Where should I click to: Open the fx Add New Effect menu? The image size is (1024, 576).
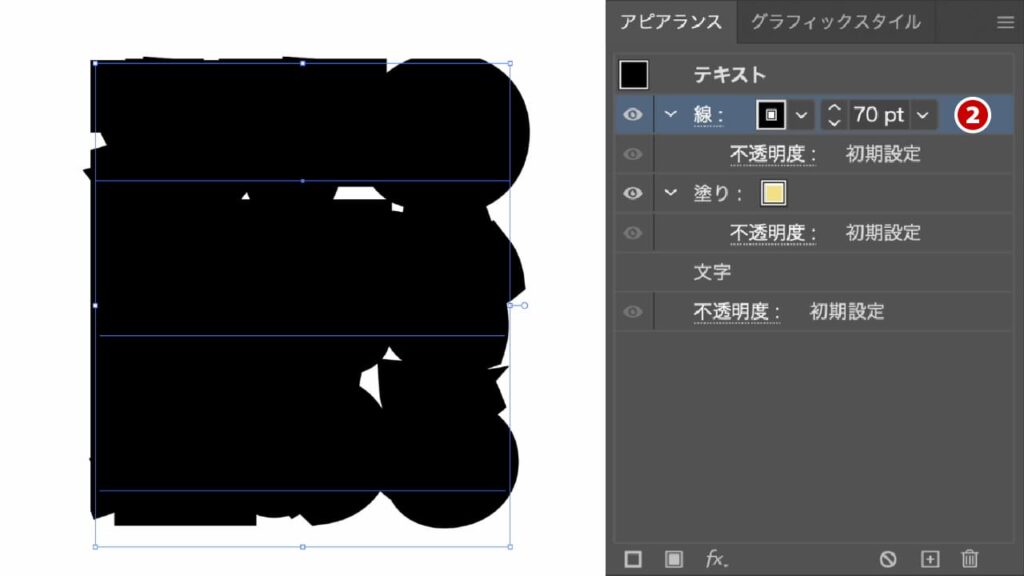[716, 559]
